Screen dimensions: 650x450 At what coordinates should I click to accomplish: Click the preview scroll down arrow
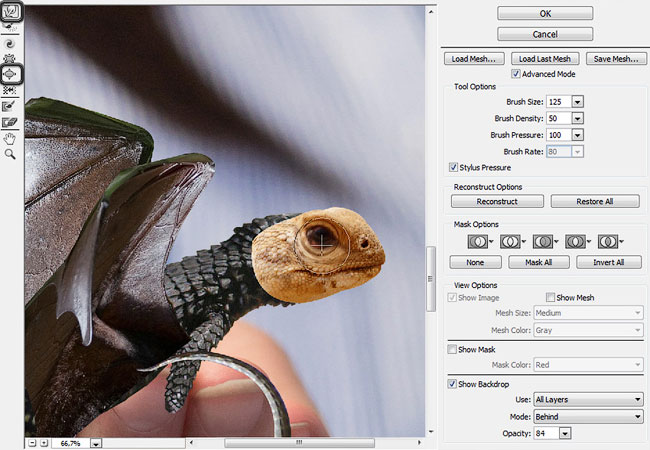[431, 432]
